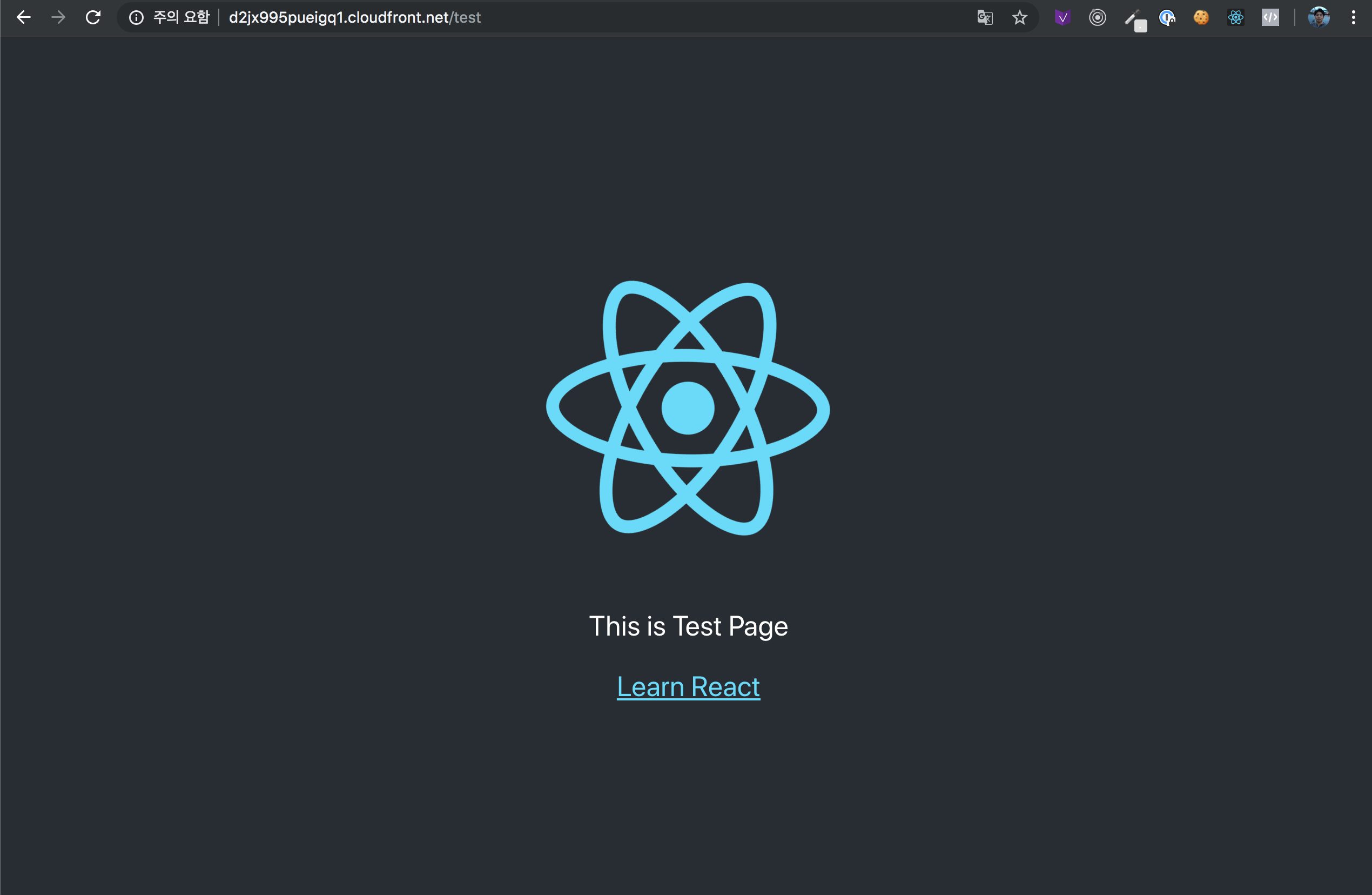1372x895 pixels.
Task: Open the React Developer Tools extension
Action: coord(1236,17)
